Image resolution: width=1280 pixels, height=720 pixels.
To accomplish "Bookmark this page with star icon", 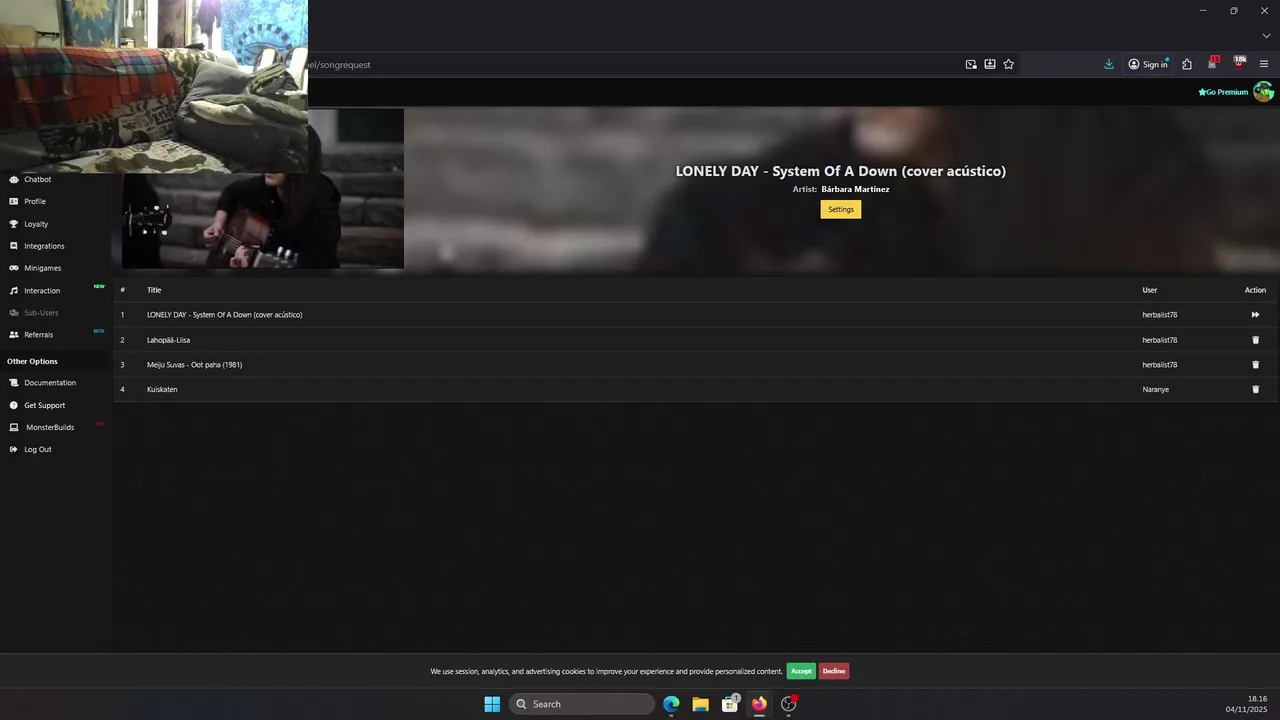I will (x=1009, y=64).
